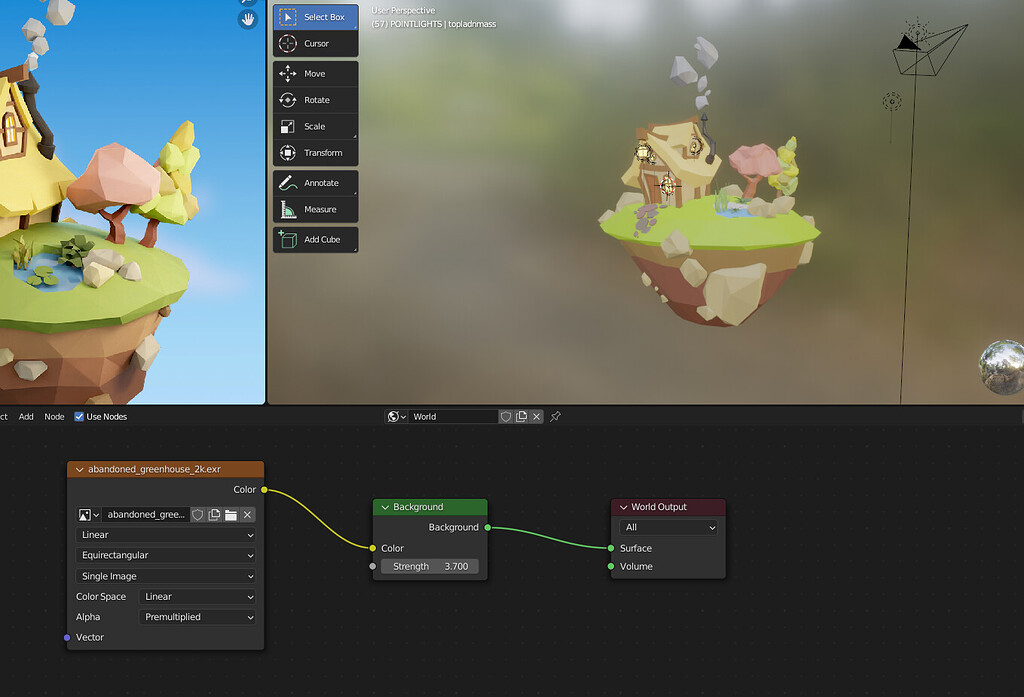Viewport: 1024px width, 697px height.
Task: Select the Cursor tool
Action: pos(315,43)
